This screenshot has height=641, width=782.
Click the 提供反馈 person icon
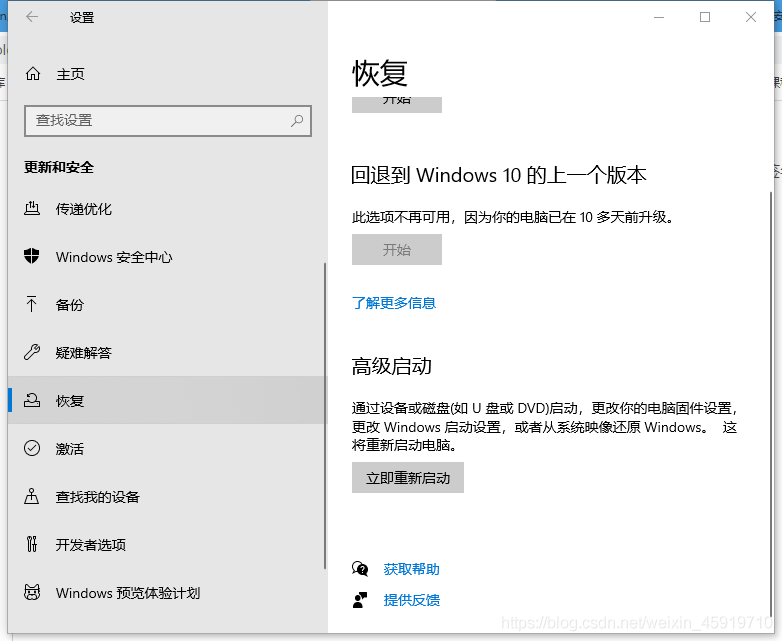[x=360, y=600]
